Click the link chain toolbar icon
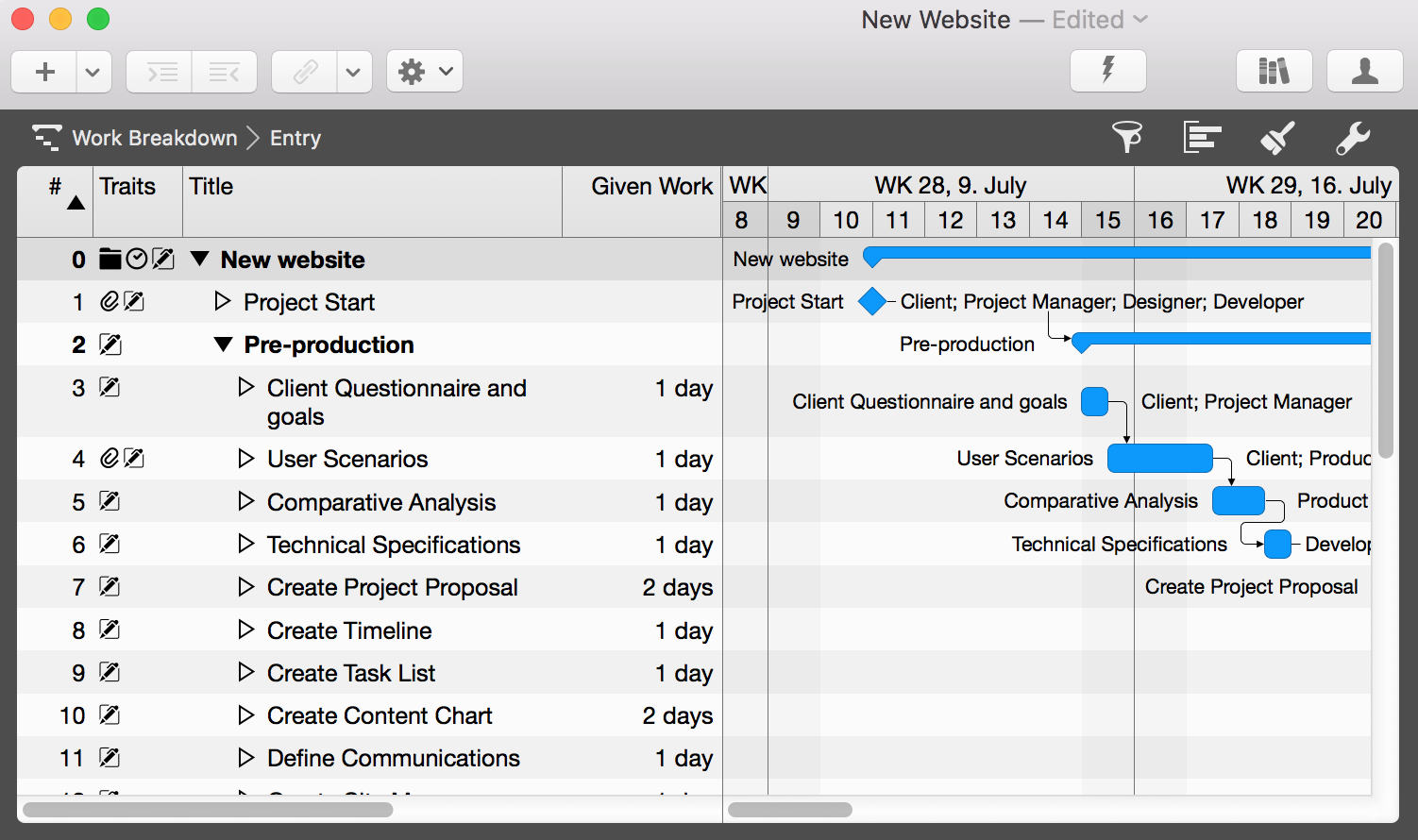 305,72
